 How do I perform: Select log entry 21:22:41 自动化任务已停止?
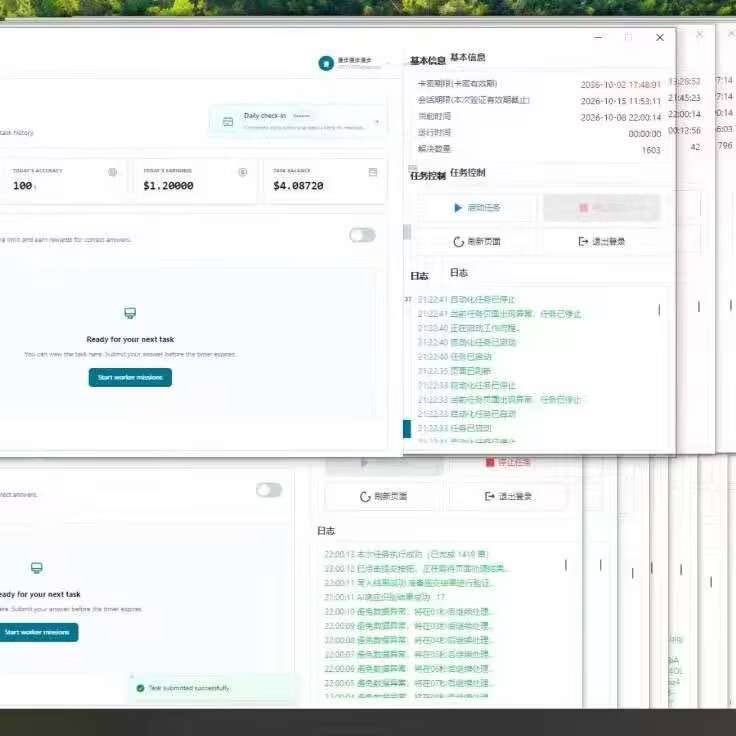(466, 299)
